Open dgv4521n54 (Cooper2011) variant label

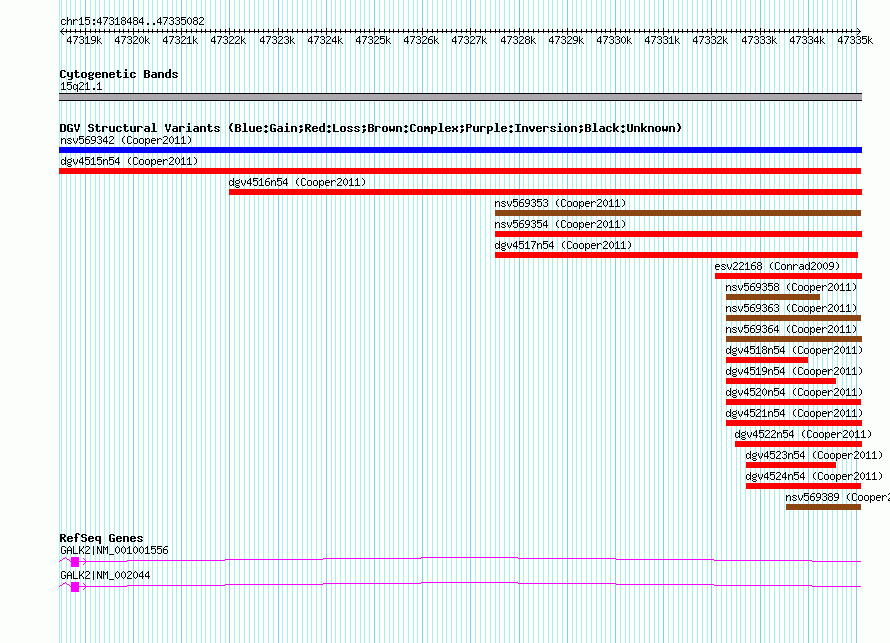click(x=794, y=413)
